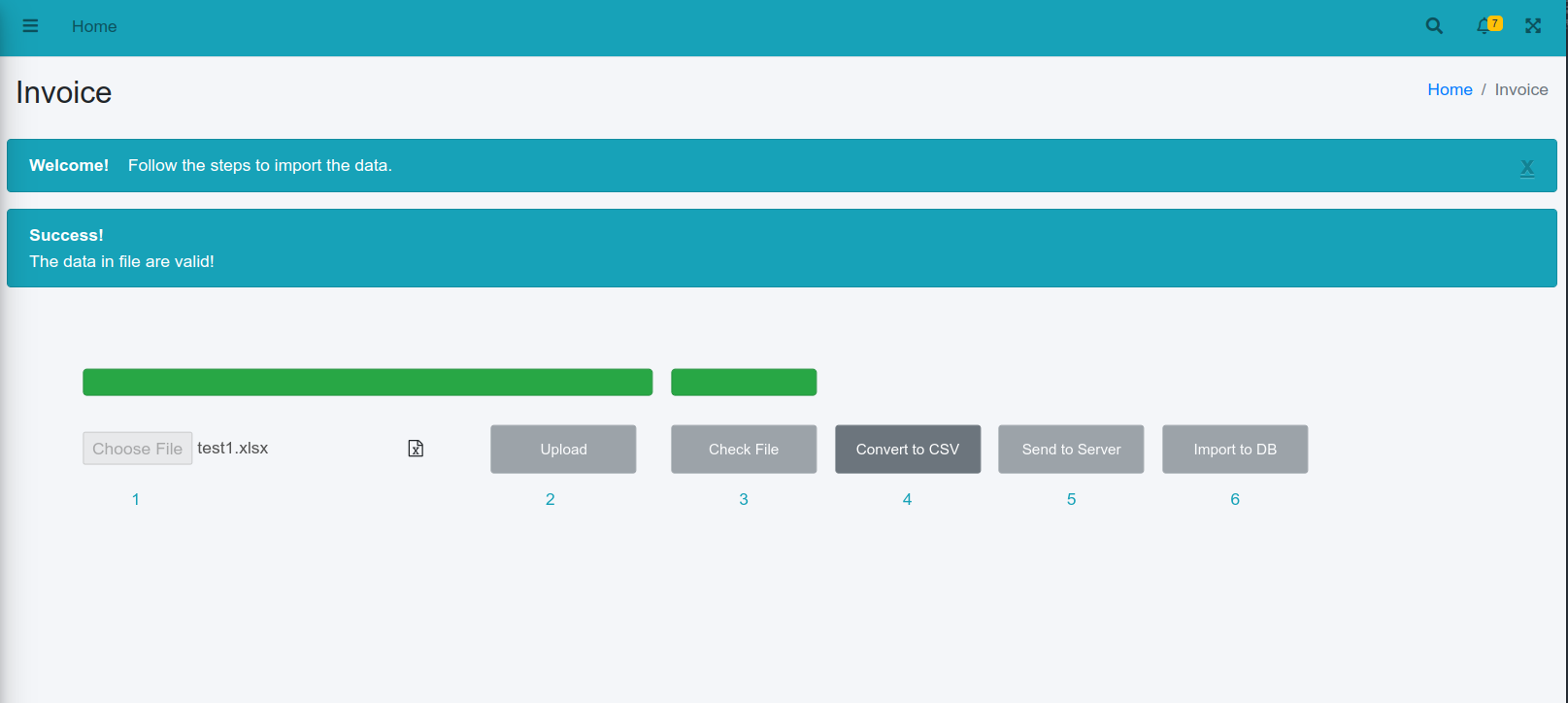Click the Invoice page heading
The height and width of the screenshot is (703, 1568).
(x=64, y=92)
